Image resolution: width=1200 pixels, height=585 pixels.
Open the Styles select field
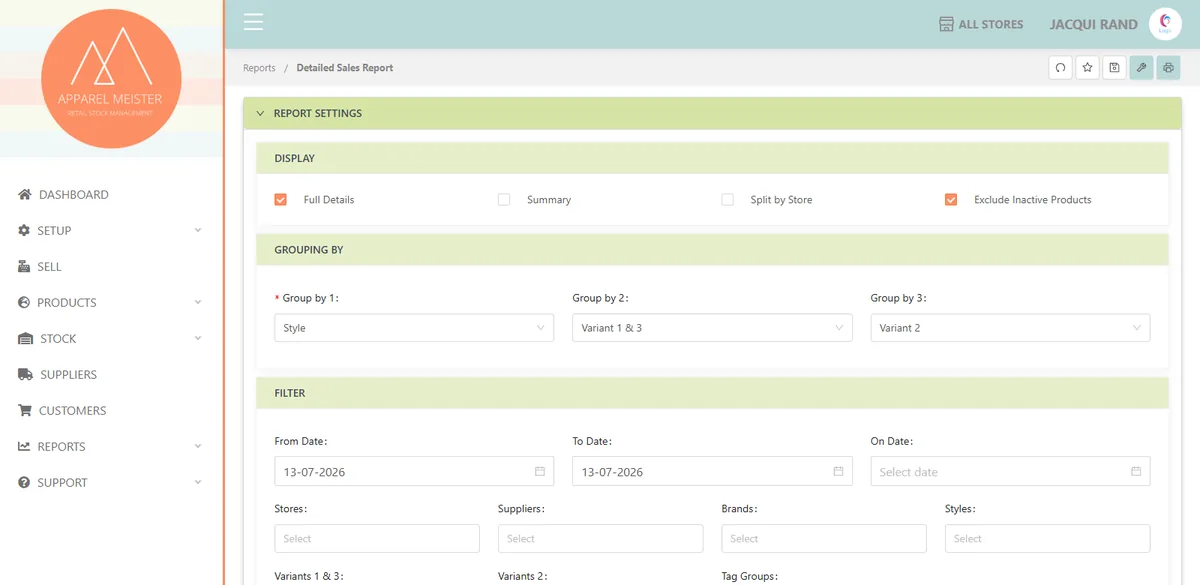tap(1047, 539)
